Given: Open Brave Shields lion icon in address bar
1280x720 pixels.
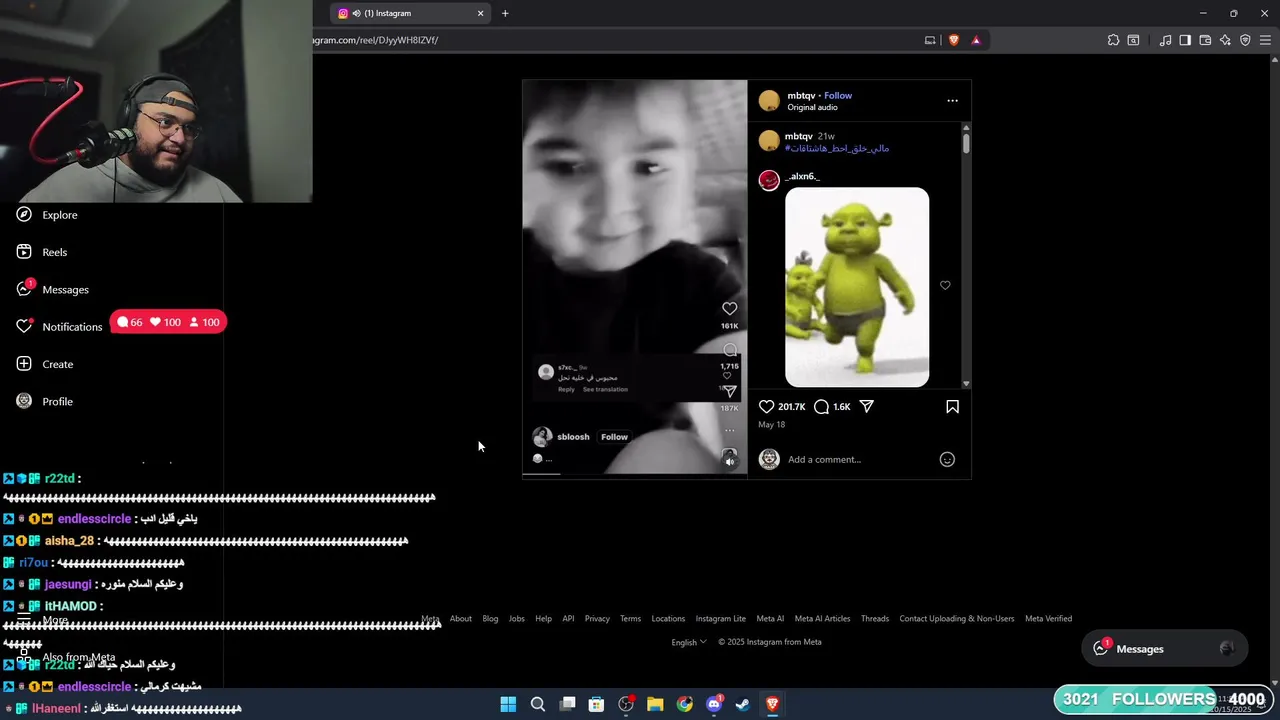Looking at the screenshot, I should (x=953, y=40).
